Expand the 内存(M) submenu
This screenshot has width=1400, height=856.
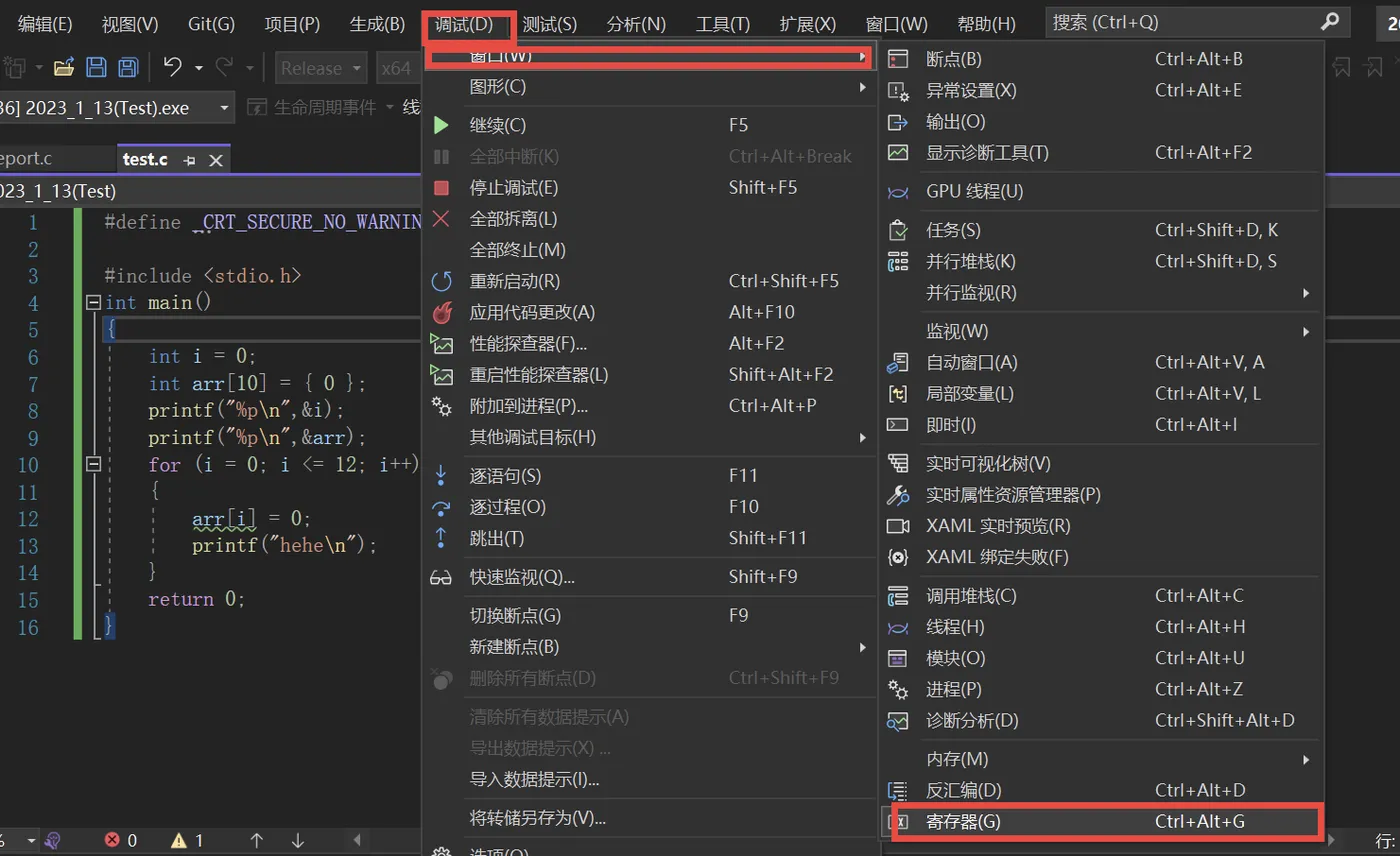[1101, 759]
